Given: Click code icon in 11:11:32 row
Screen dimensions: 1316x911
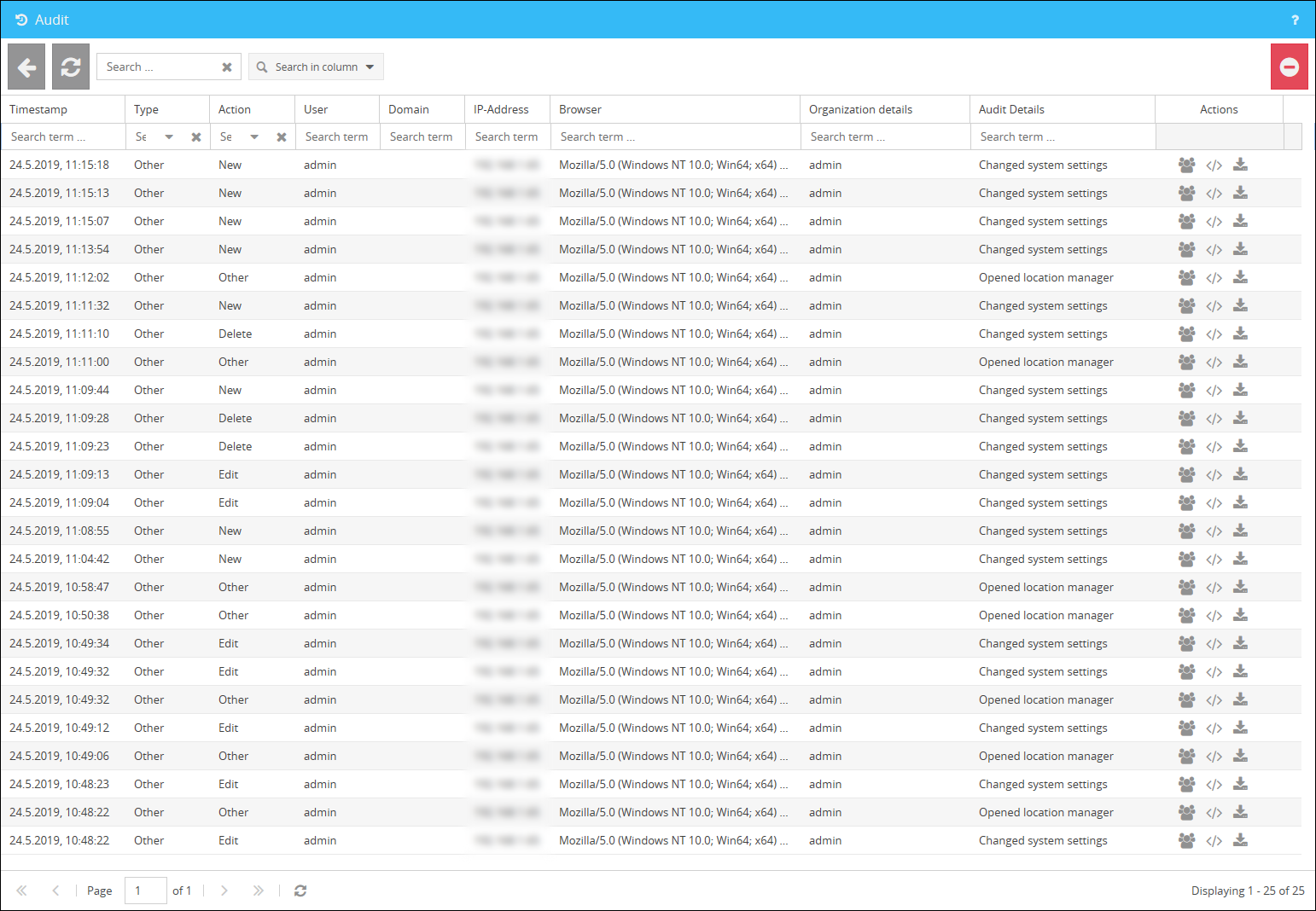Looking at the screenshot, I should click(x=1214, y=306).
